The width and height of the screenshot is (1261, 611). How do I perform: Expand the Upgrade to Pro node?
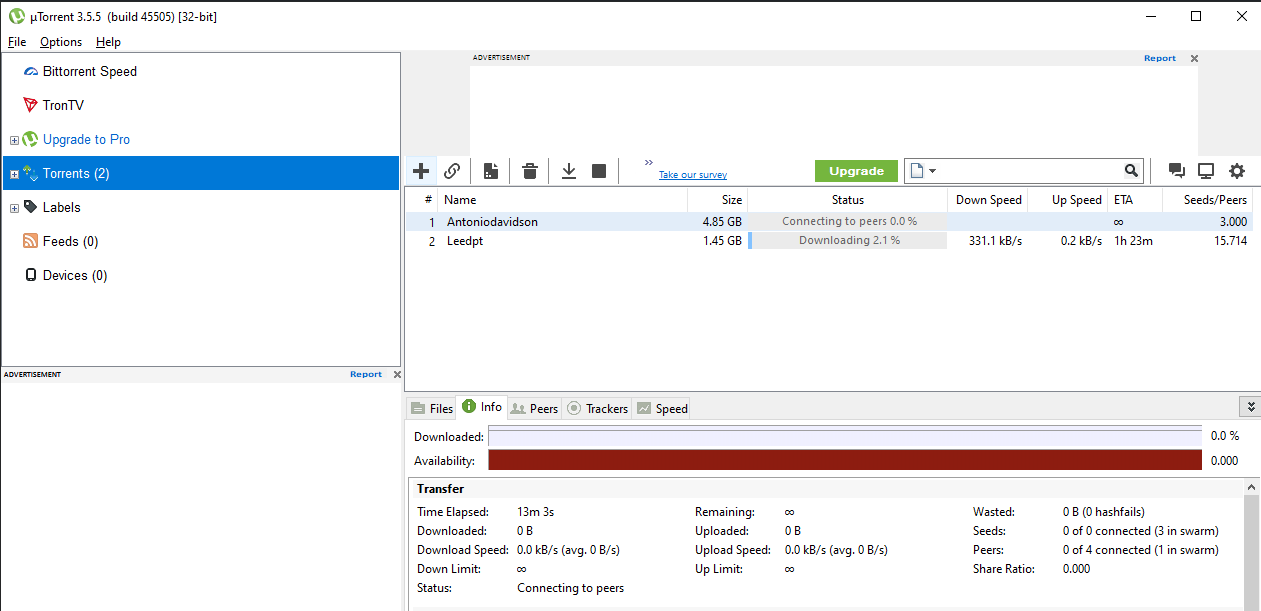(x=14, y=140)
